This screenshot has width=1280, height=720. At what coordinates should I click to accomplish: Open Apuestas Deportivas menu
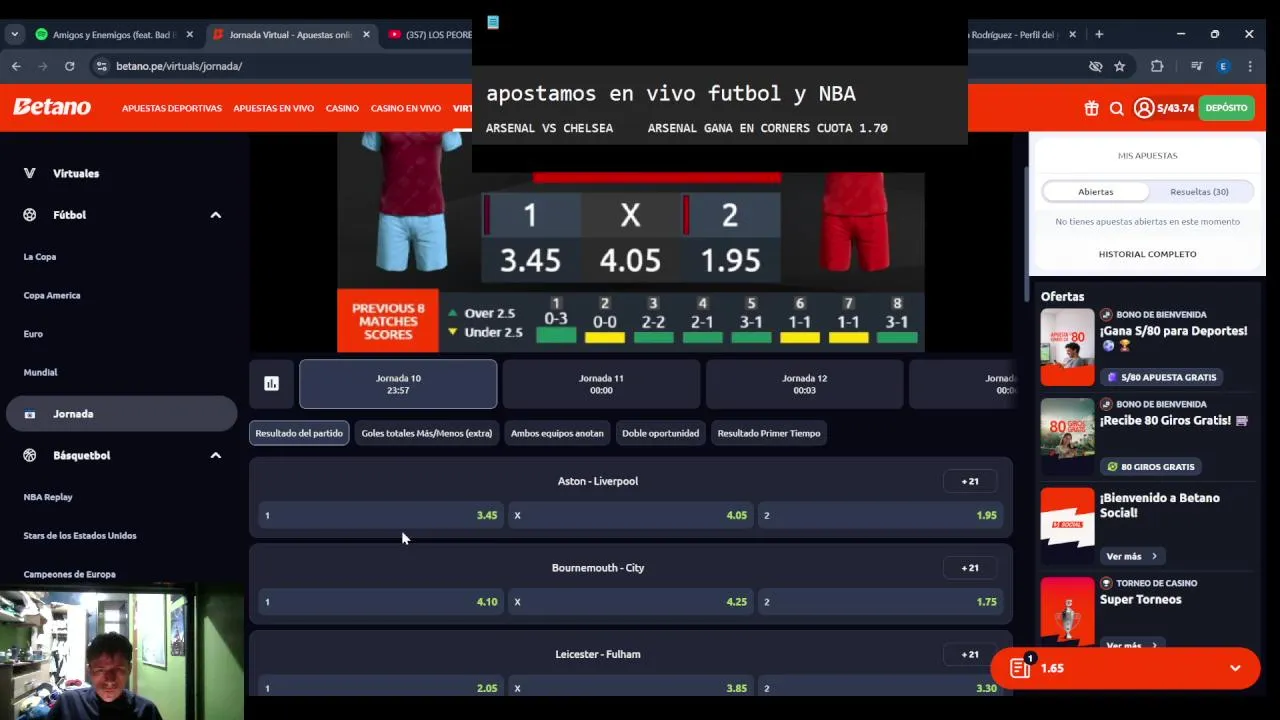coord(172,108)
